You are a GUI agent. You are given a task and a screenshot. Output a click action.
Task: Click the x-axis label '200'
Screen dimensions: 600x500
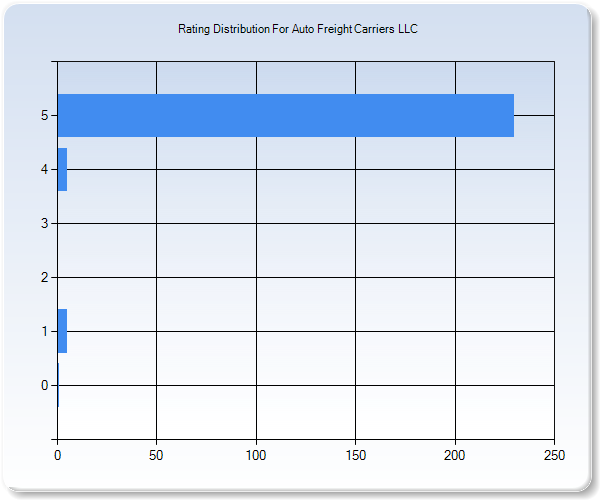coord(455,455)
